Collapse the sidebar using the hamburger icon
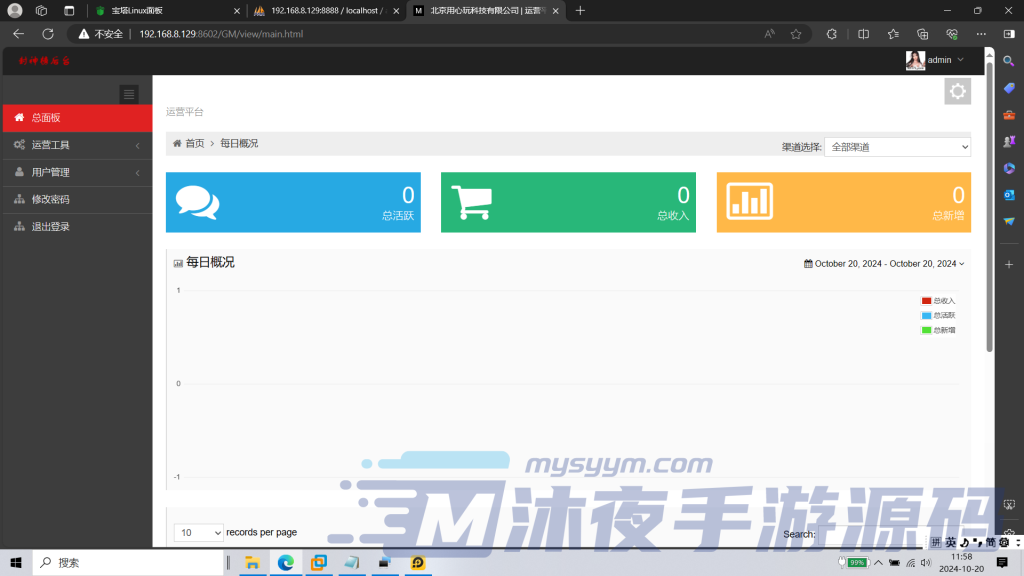Screen dimensions: 1024x576 129,94
